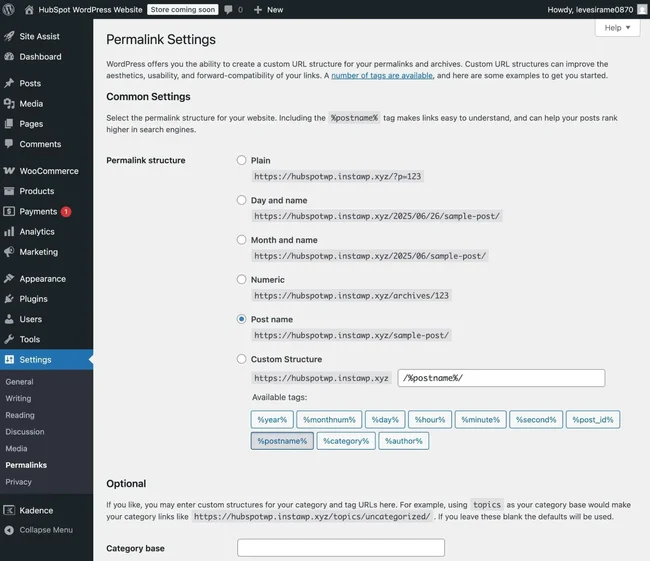Click the Site Assist rocket icon
Screen dimensions: 650x561
click(x=9, y=36)
